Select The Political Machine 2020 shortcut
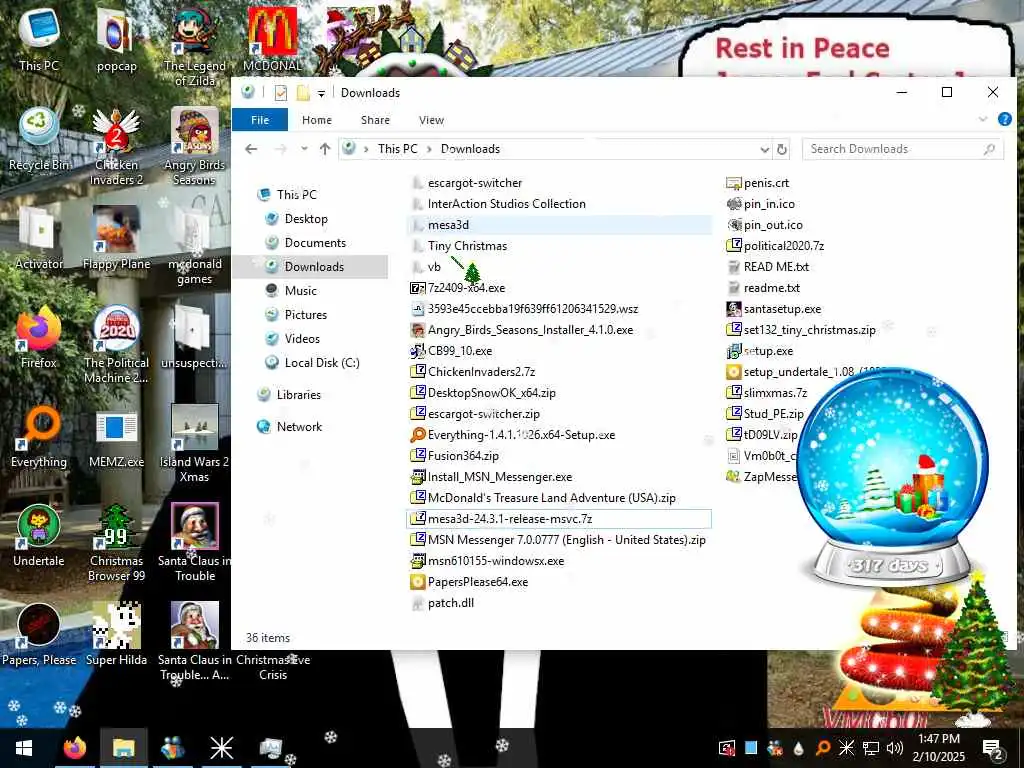 pyautogui.click(x=116, y=345)
